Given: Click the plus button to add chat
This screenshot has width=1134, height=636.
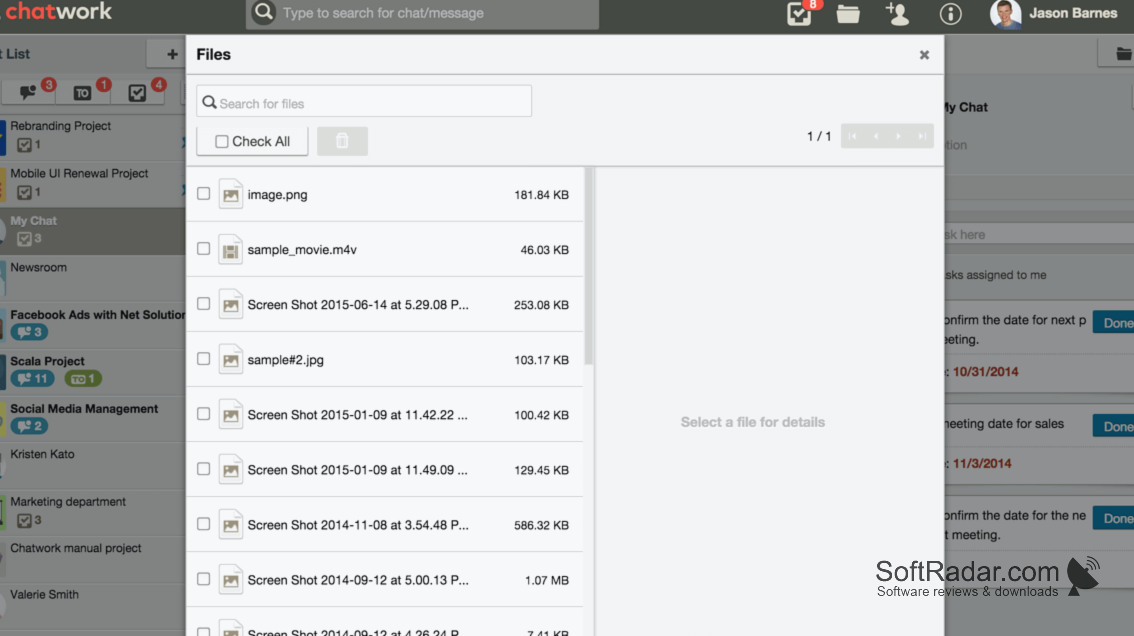Looking at the screenshot, I should 171,54.
